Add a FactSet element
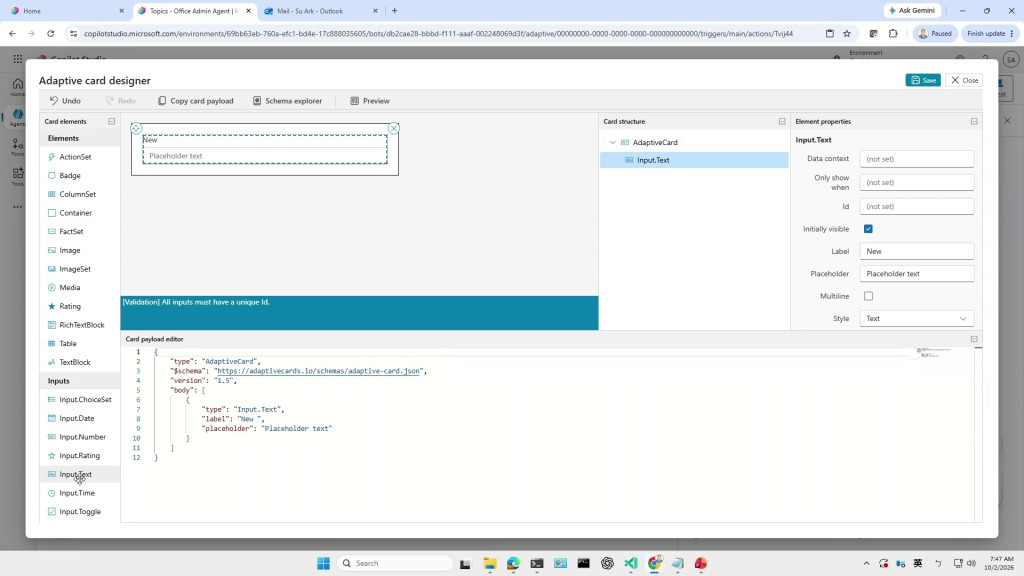The width and height of the screenshot is (1024, 576). [71, 231]
